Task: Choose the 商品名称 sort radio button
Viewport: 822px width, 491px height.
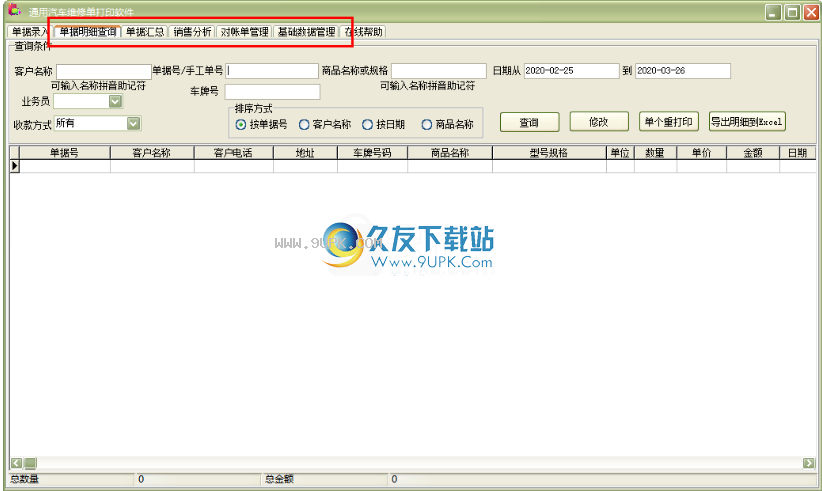Action: [427, 125]
